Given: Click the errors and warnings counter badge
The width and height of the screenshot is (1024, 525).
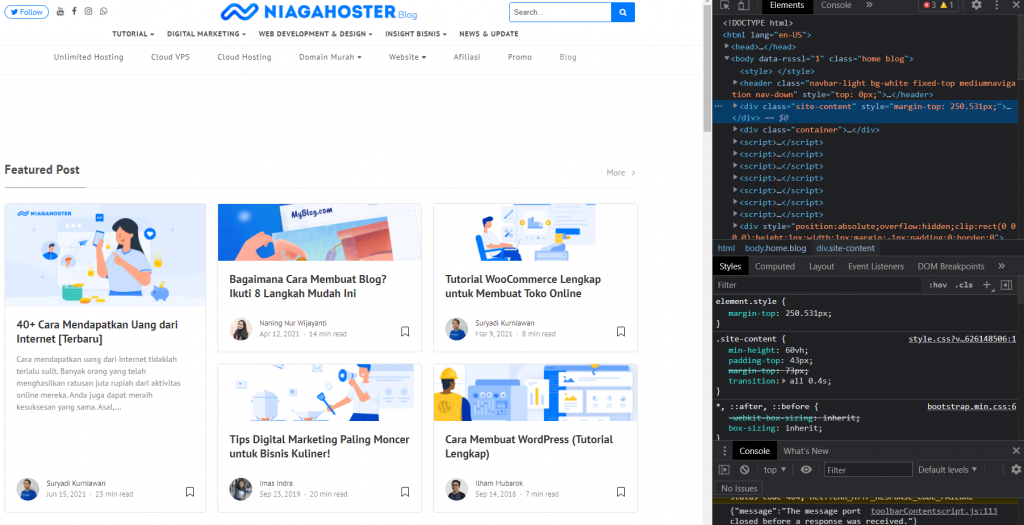Looking at the screenshot, I should click(x=938, y=5).
